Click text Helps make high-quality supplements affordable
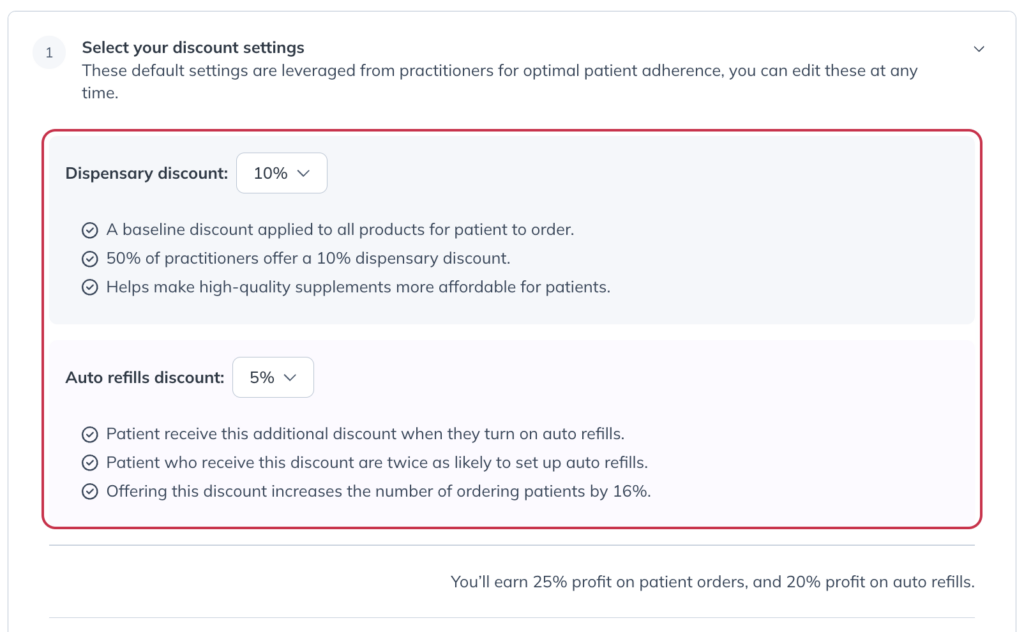 click(358, 287)
